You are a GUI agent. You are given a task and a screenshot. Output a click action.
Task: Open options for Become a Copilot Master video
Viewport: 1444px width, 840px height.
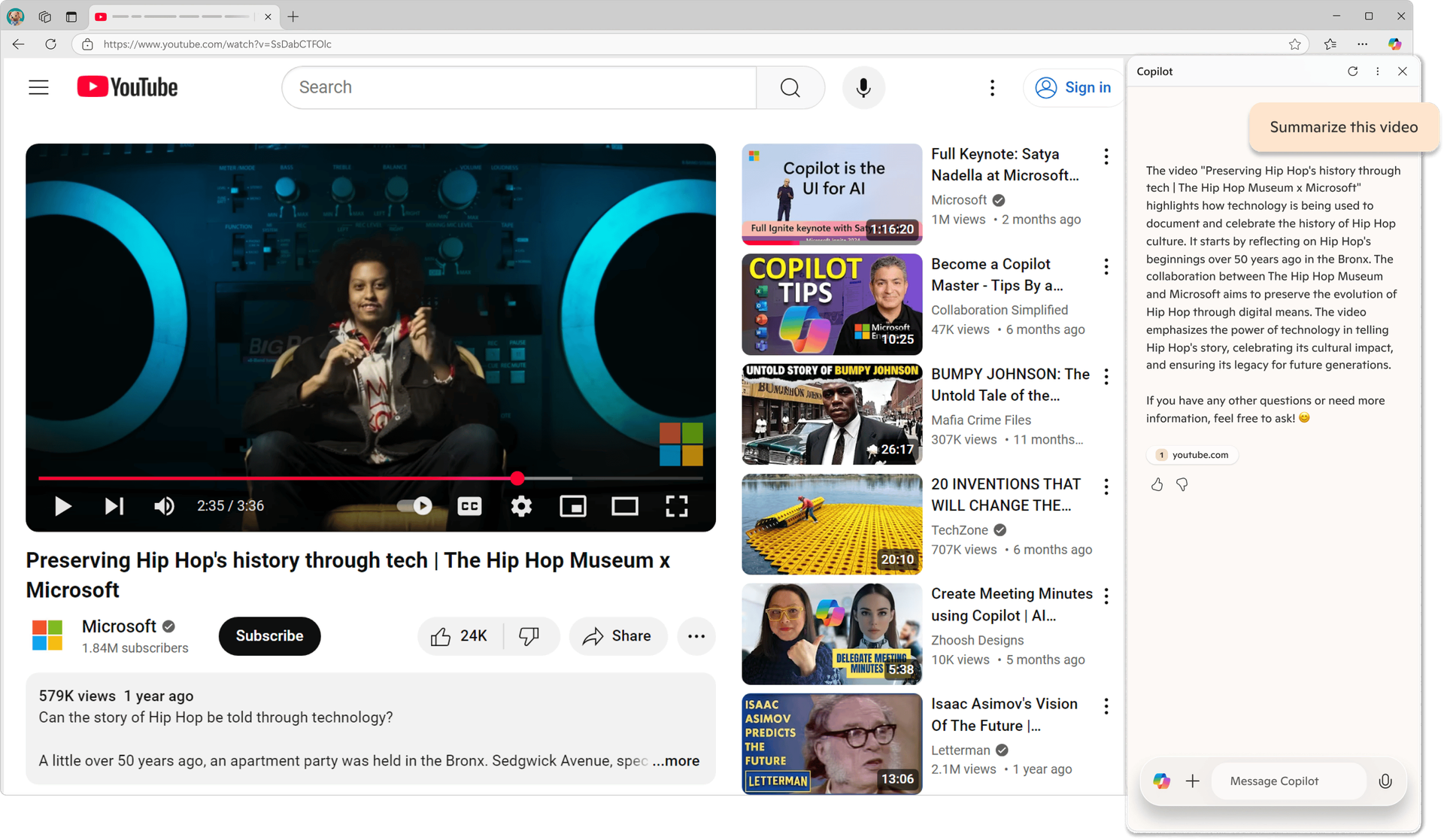pos(1106,267)
